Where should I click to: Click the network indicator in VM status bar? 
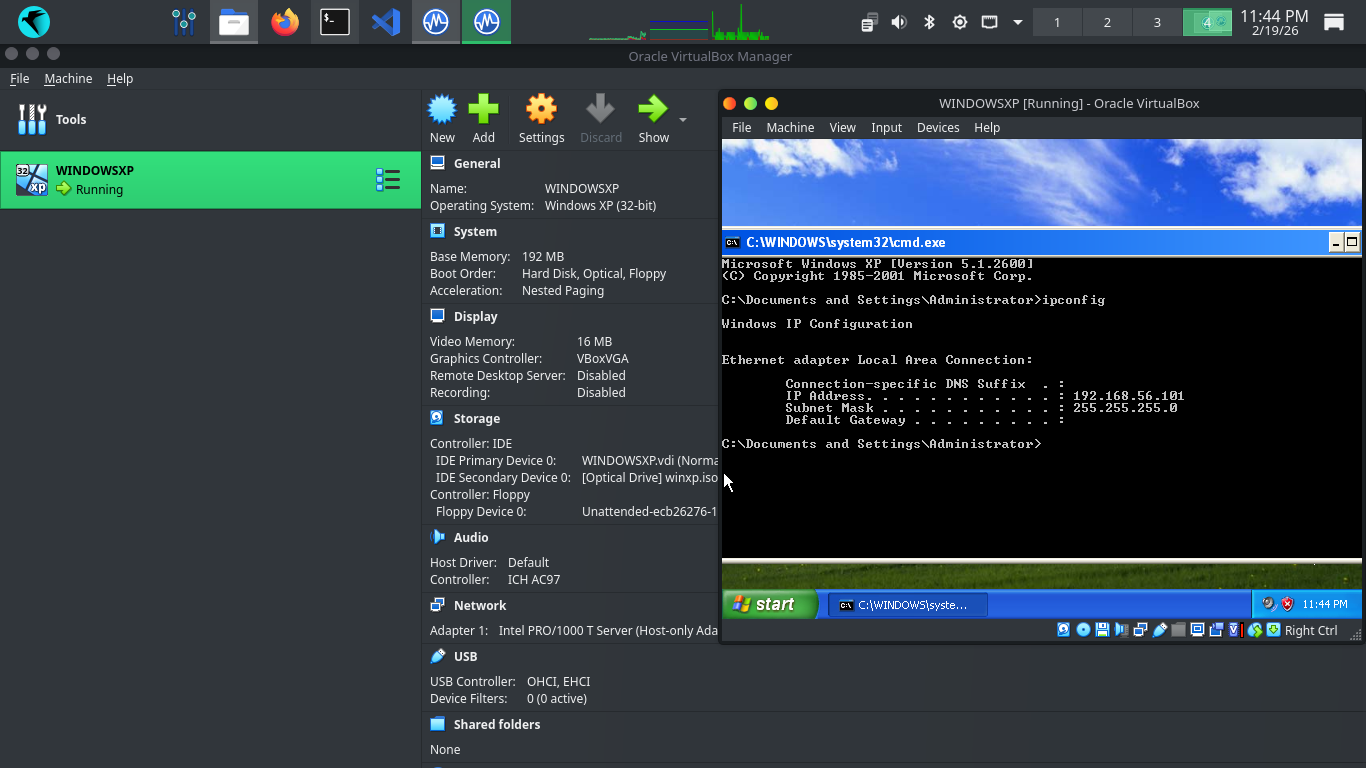pyautogui.click(x=1140, y=630)
